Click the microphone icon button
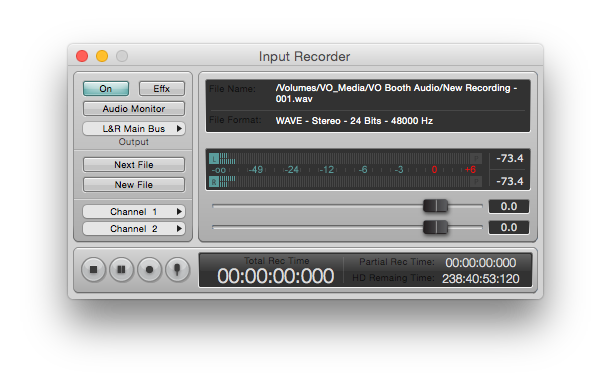This screenshot has height=391, width=611. click(x=177, y=269)
